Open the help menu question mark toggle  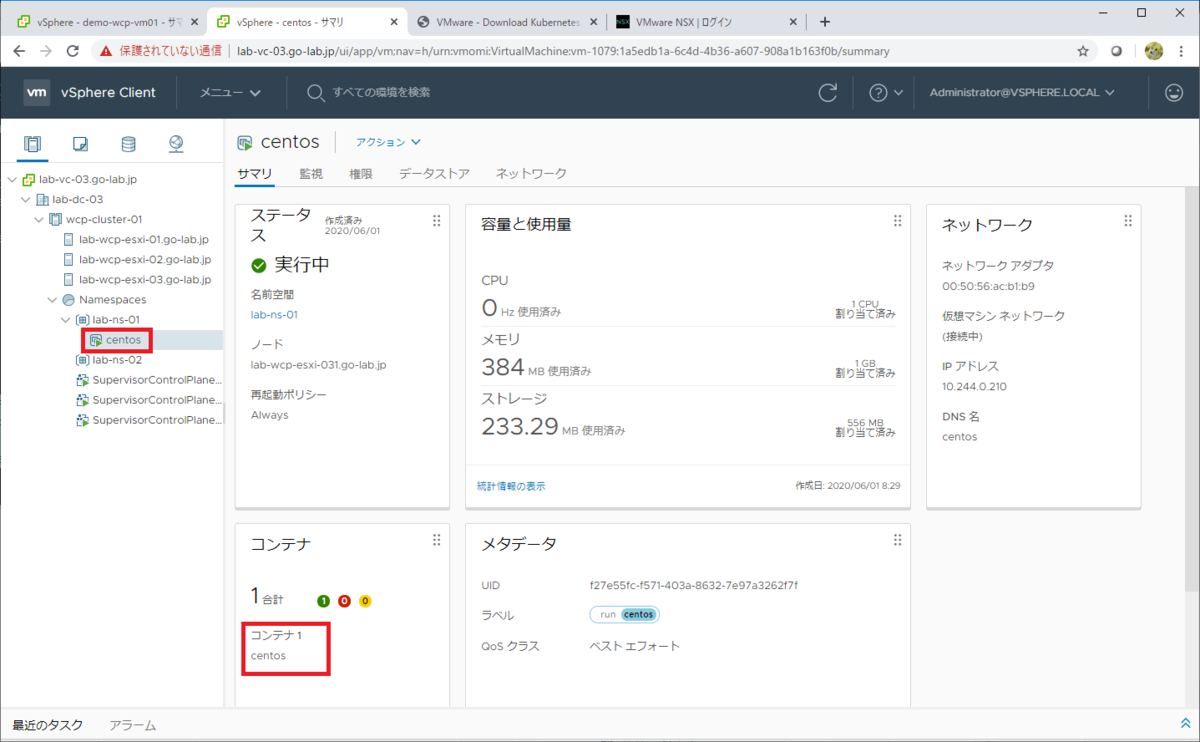point(880,92)
